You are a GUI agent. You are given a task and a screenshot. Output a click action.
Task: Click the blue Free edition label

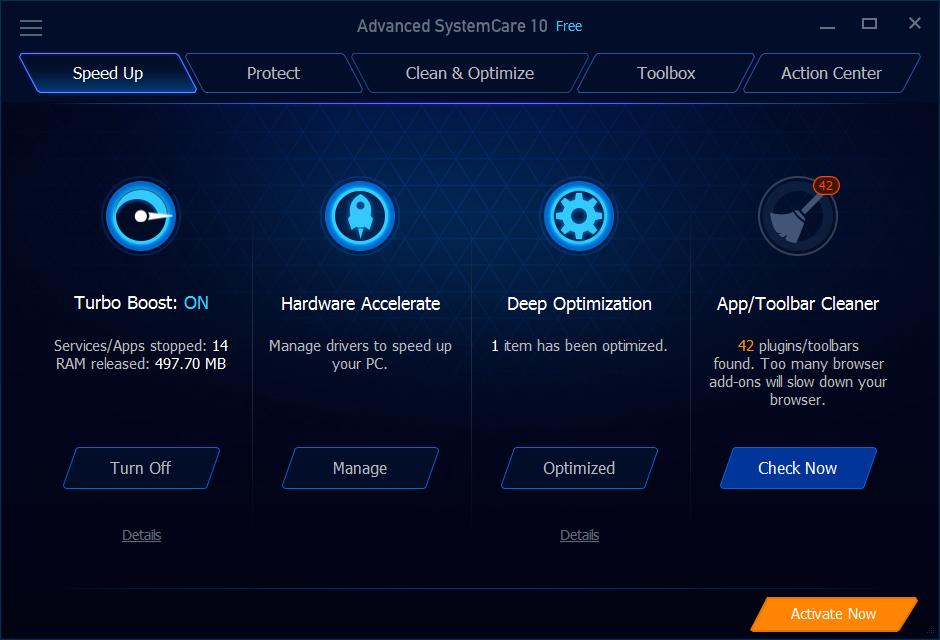click(569, 26)
